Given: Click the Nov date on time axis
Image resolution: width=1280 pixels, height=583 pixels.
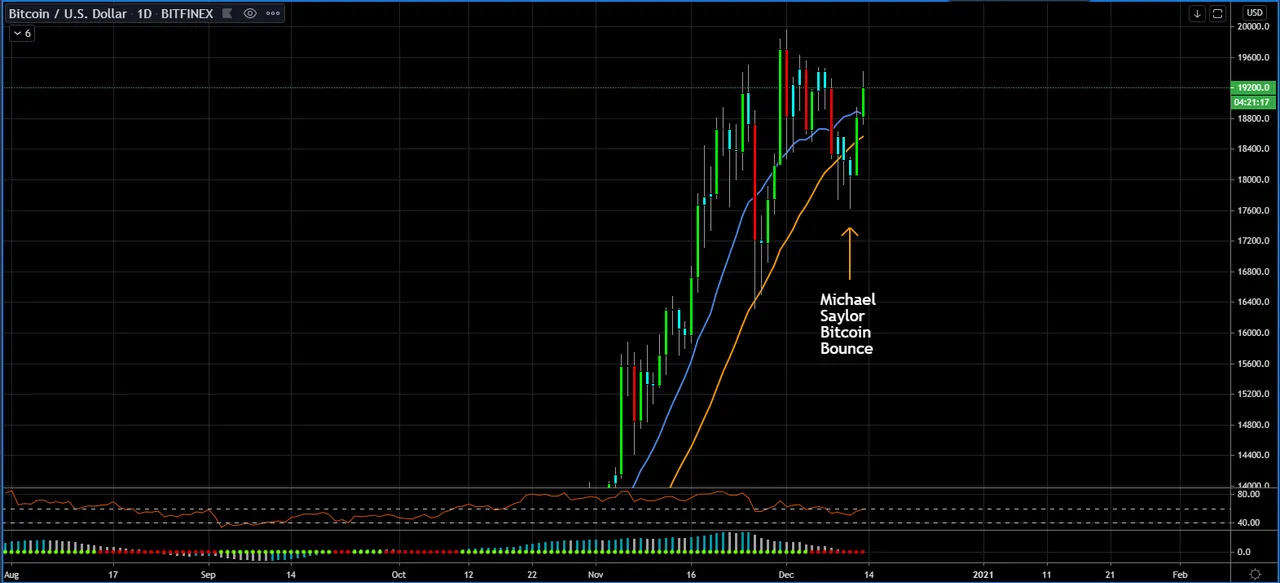Looking at the screenshot, I should [x=596, y=575].
